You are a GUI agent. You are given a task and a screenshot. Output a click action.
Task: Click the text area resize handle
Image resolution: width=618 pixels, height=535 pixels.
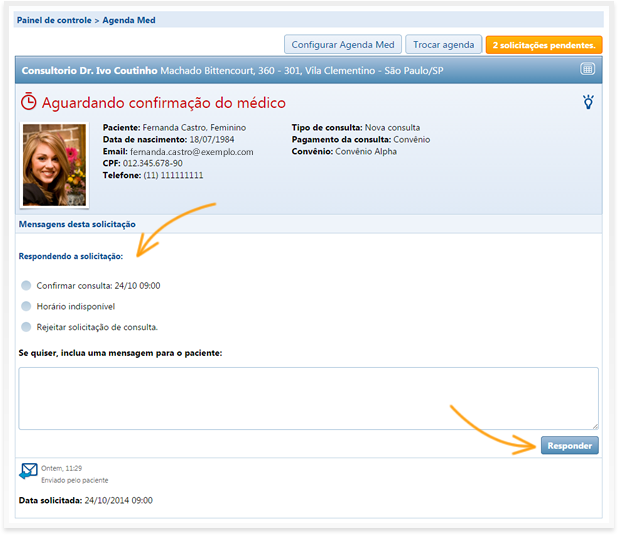[x=595, y=426]
